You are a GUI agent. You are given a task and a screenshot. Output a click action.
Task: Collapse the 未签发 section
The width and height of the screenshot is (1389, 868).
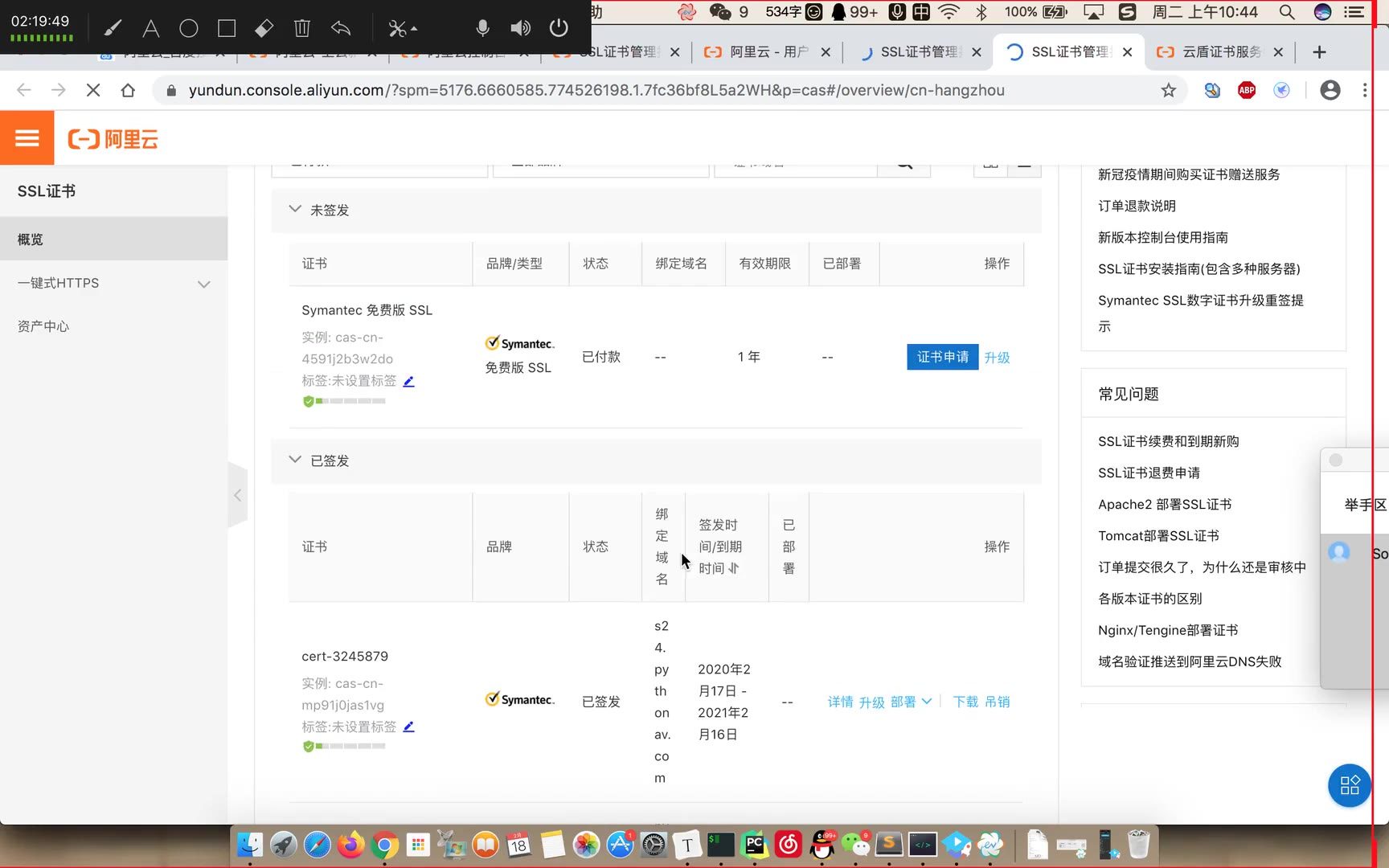pos(295,209)
